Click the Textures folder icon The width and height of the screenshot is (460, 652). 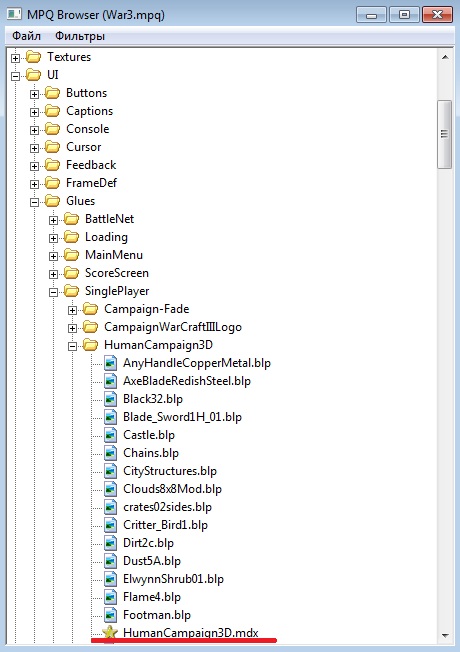(33, 57)
